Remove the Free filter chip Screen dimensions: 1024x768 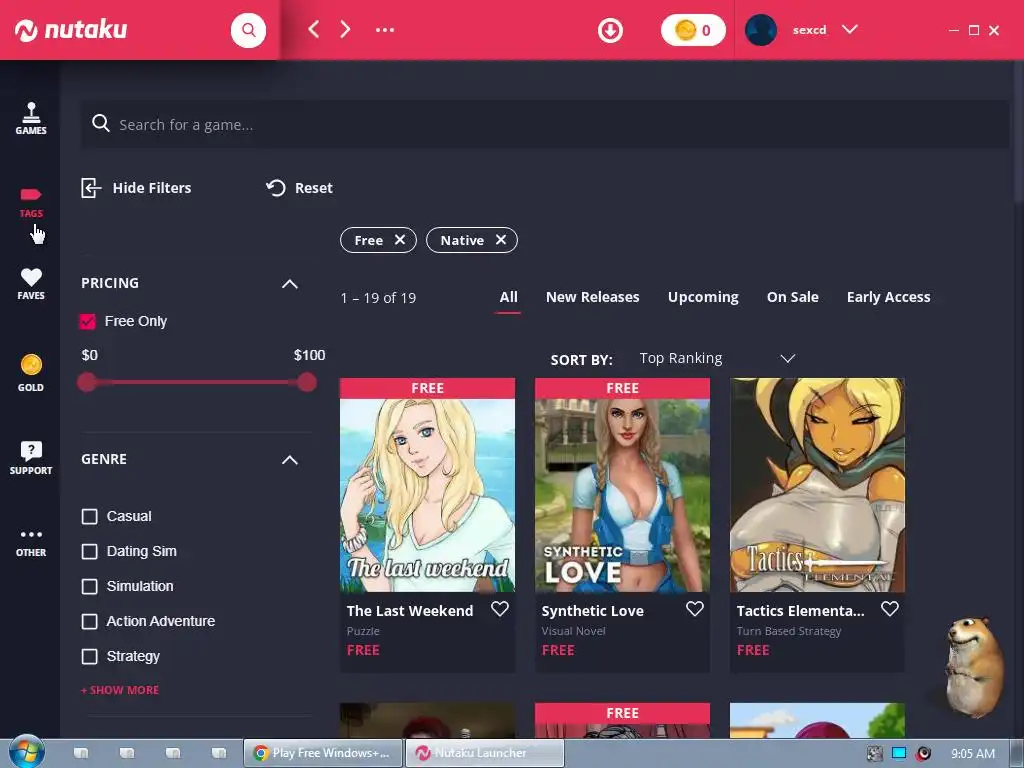point(400,240)
